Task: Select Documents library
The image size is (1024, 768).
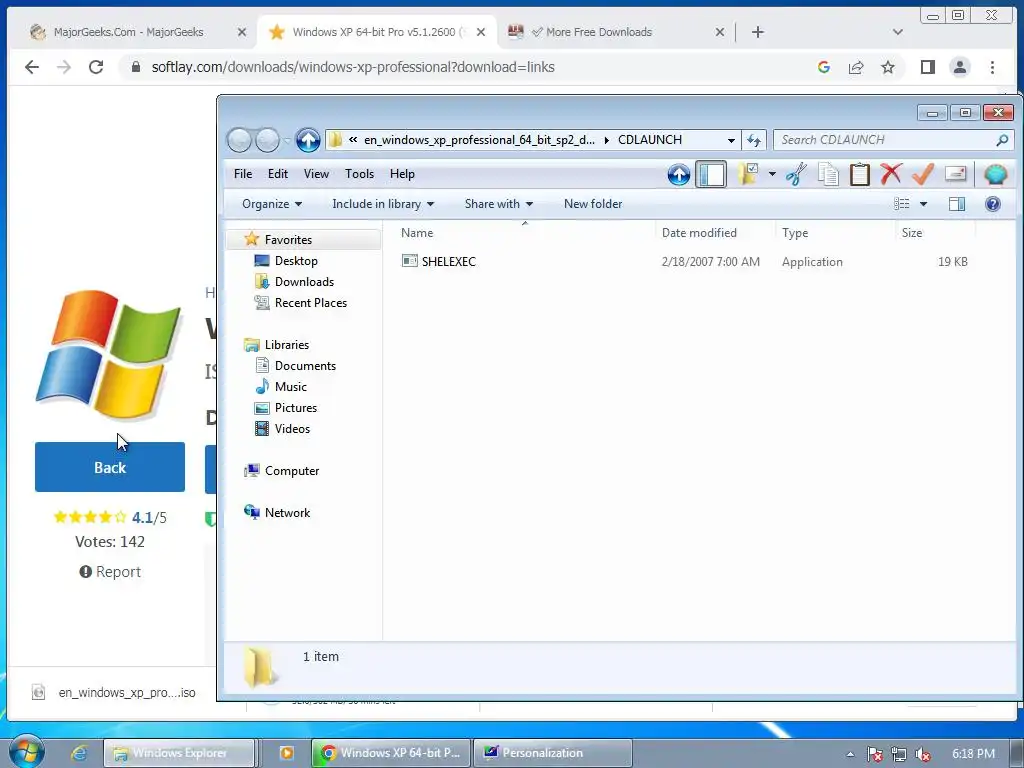Action: (305, 366)
